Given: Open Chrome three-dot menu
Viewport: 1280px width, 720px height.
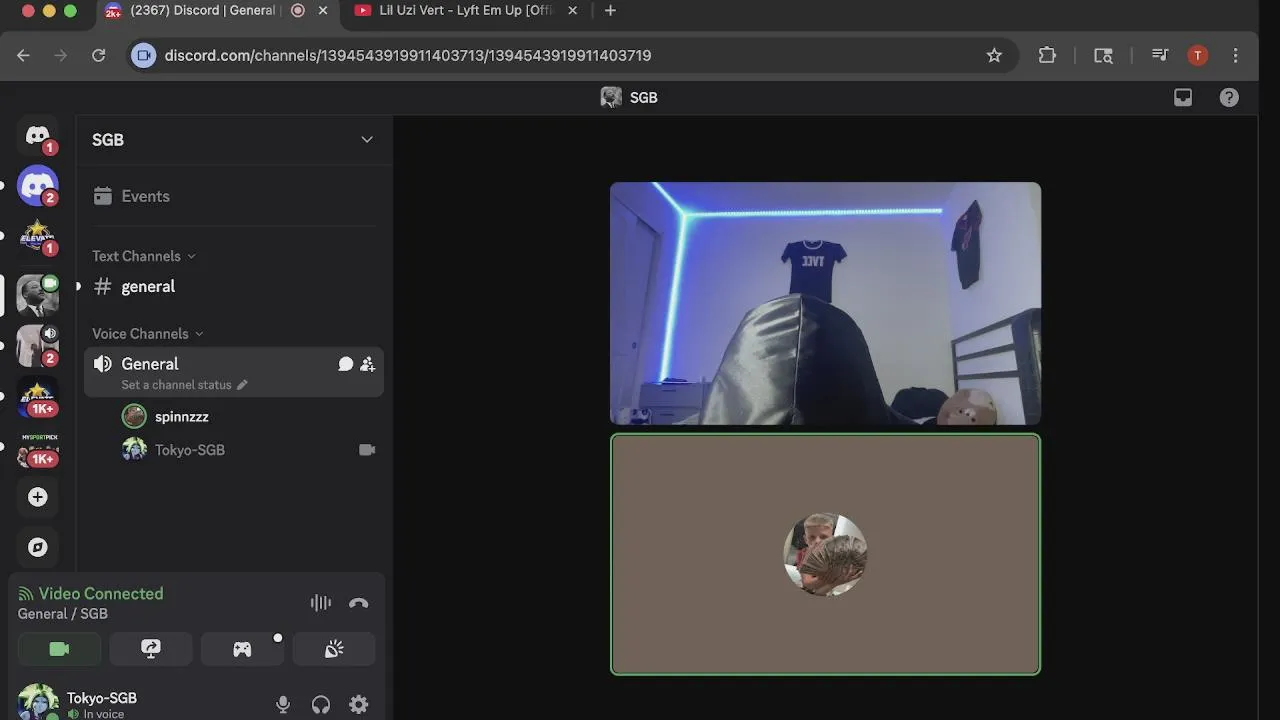Looking at the screenshot, I should (x=1236, y=56).
